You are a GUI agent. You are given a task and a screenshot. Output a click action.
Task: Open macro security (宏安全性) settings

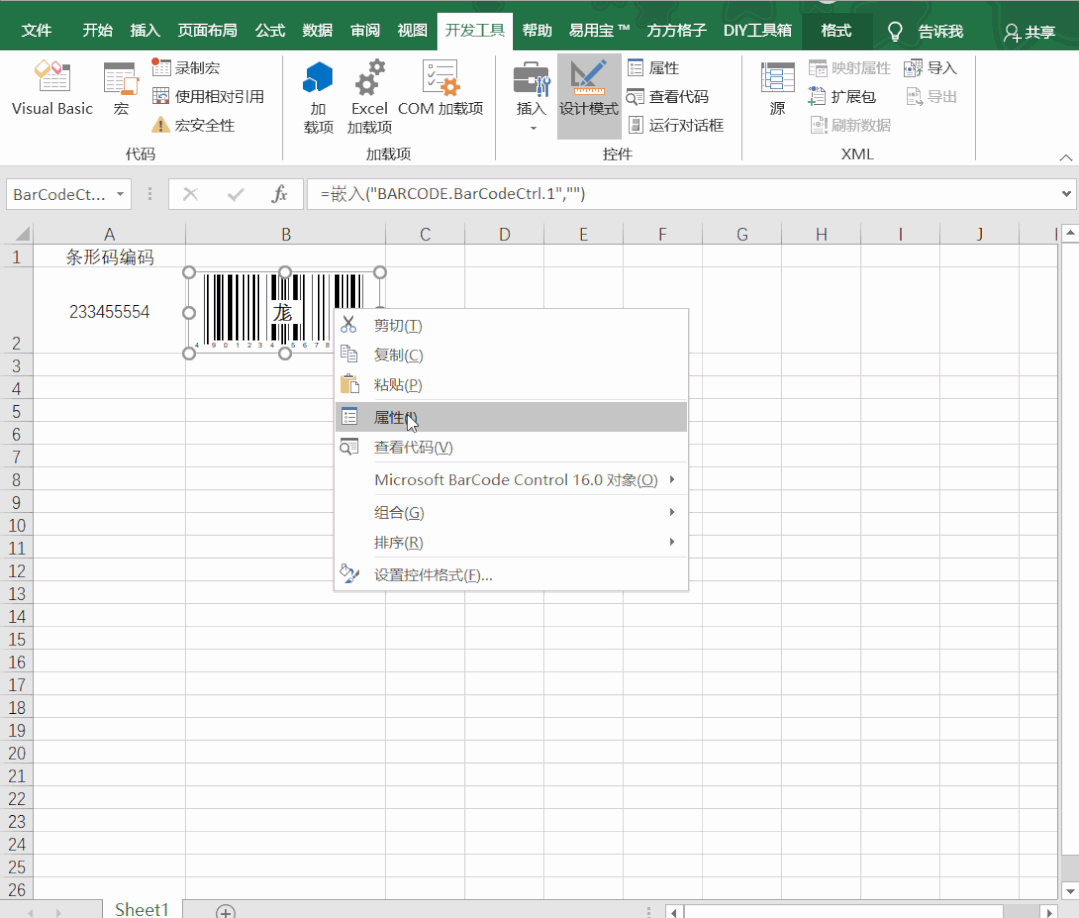(x=193, y=125)
